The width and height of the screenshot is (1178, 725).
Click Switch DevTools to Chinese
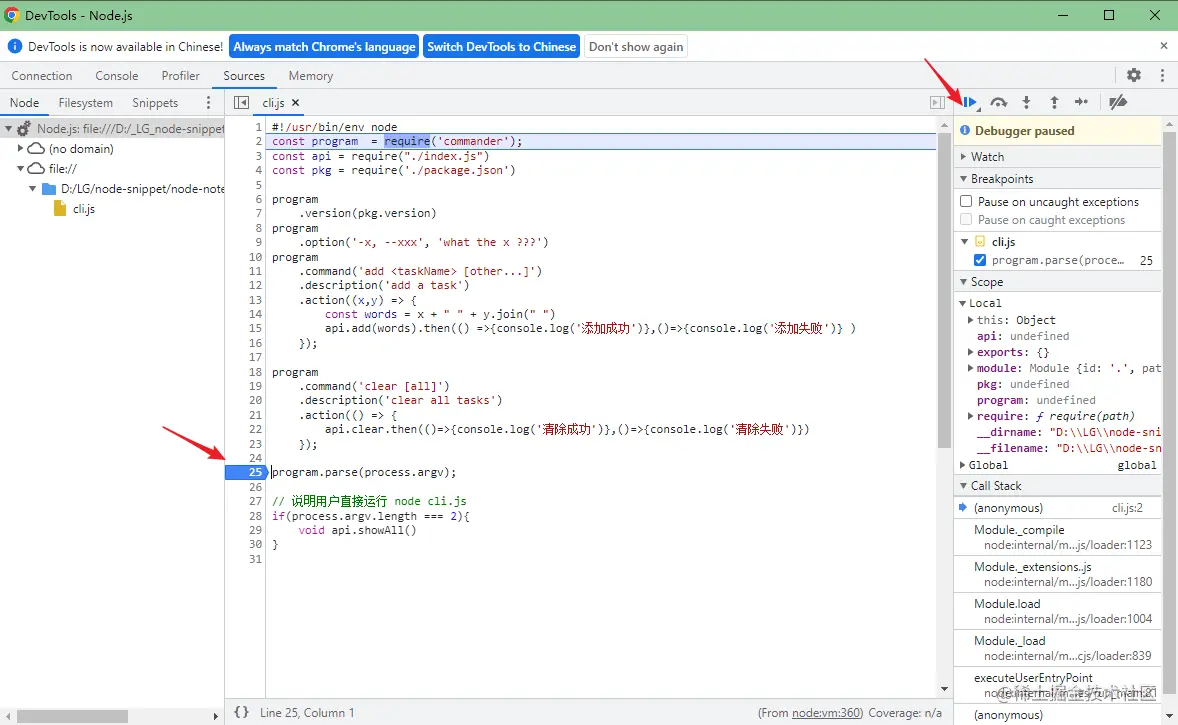[501, 47]
